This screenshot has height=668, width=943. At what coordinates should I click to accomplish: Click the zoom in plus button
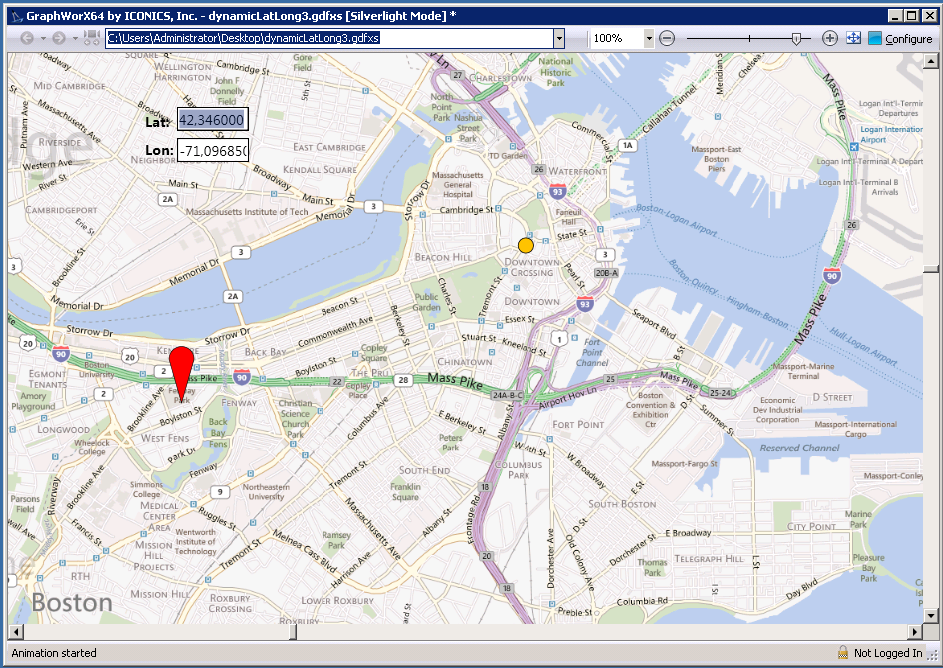(830, 38)
